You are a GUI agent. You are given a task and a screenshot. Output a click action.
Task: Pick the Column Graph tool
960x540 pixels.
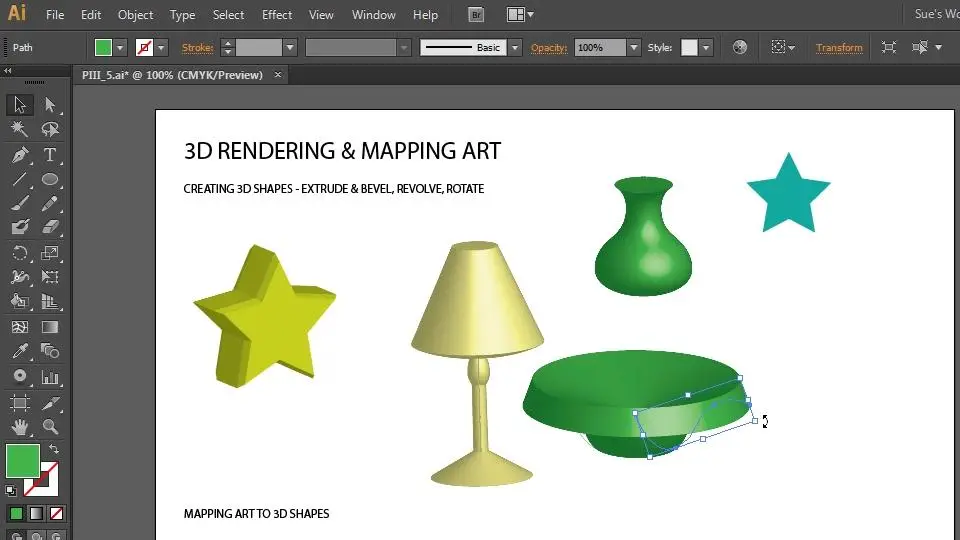[x=50, y=377]
